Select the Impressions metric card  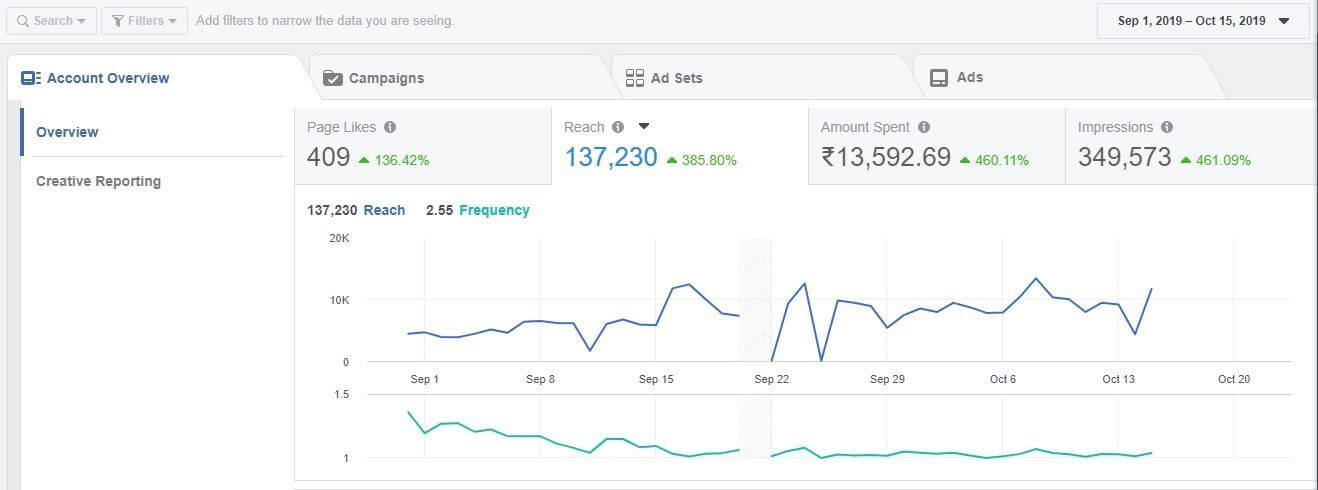click(1190, 146)
